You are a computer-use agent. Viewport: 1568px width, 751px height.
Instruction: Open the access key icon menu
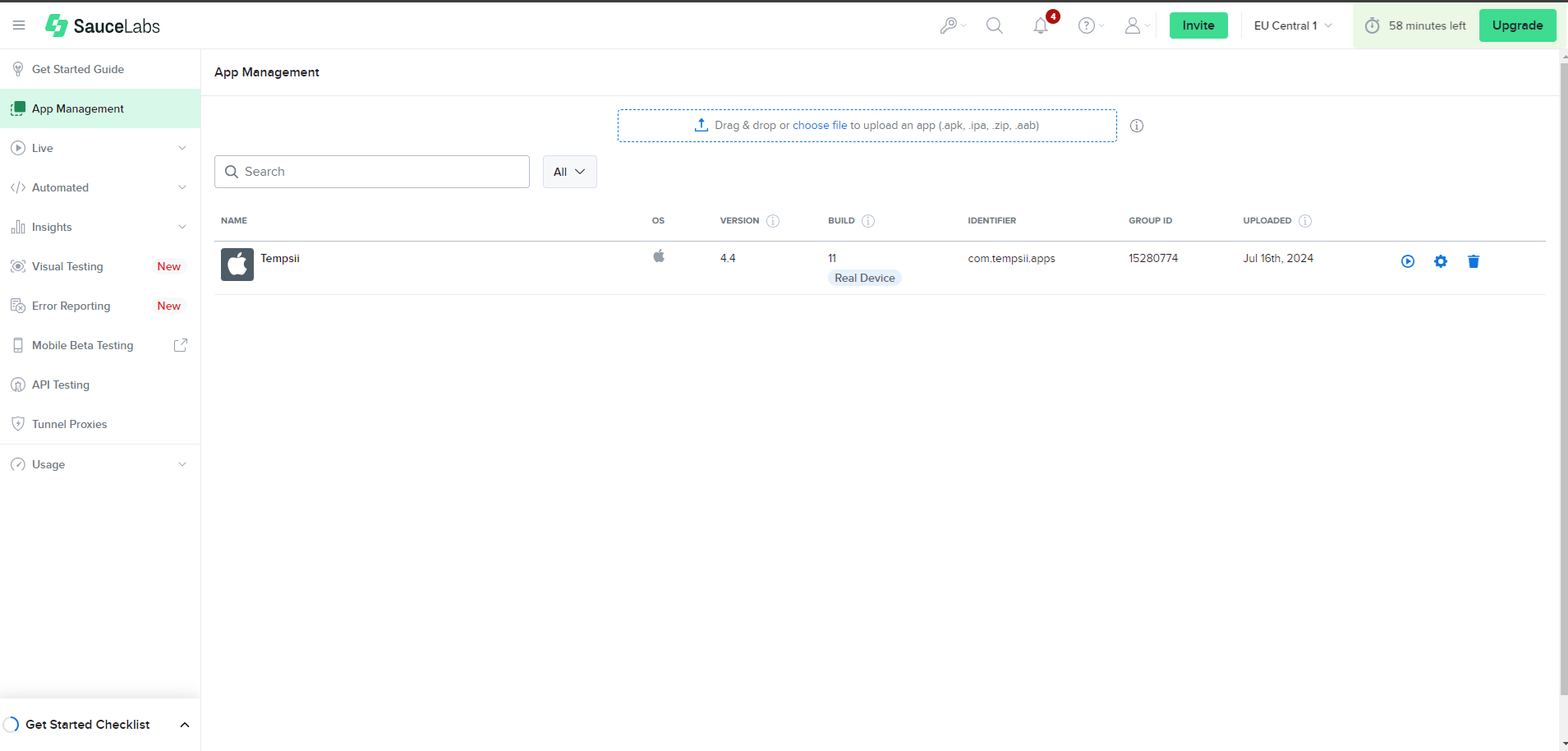953,25
